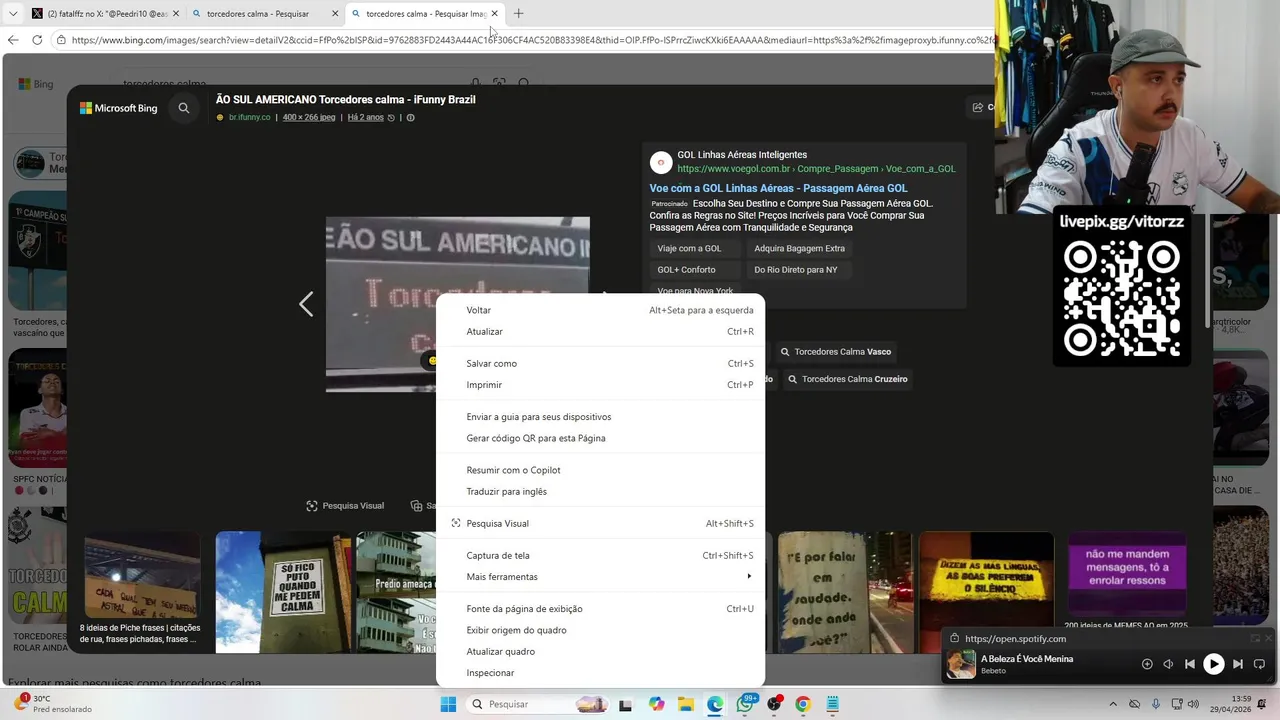Select Atualizar in context menu
This screenshot has width=1280, height=720.
point(600,331)
